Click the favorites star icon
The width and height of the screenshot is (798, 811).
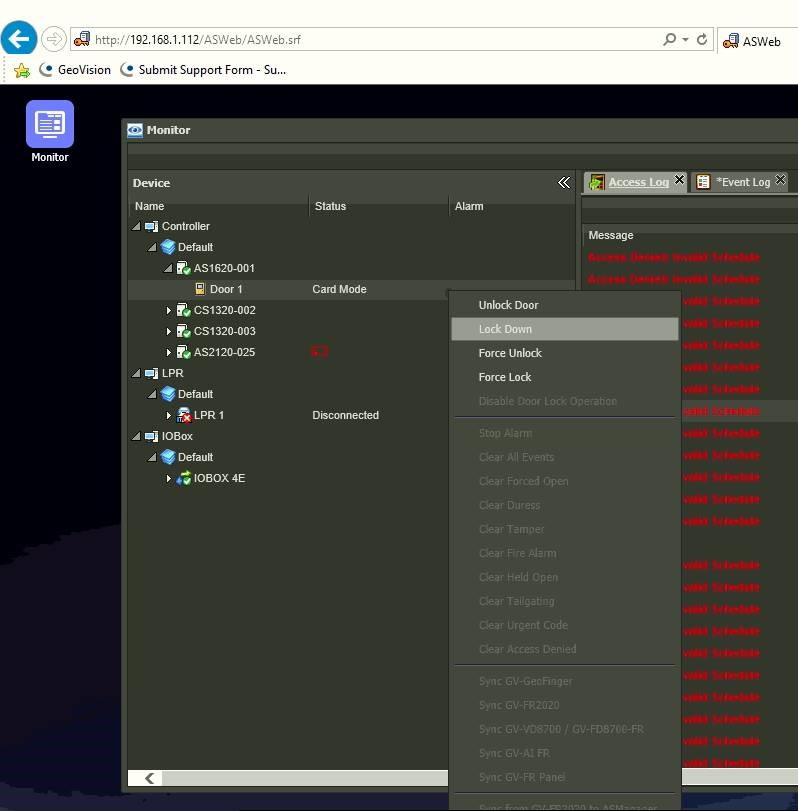(22, 70)
